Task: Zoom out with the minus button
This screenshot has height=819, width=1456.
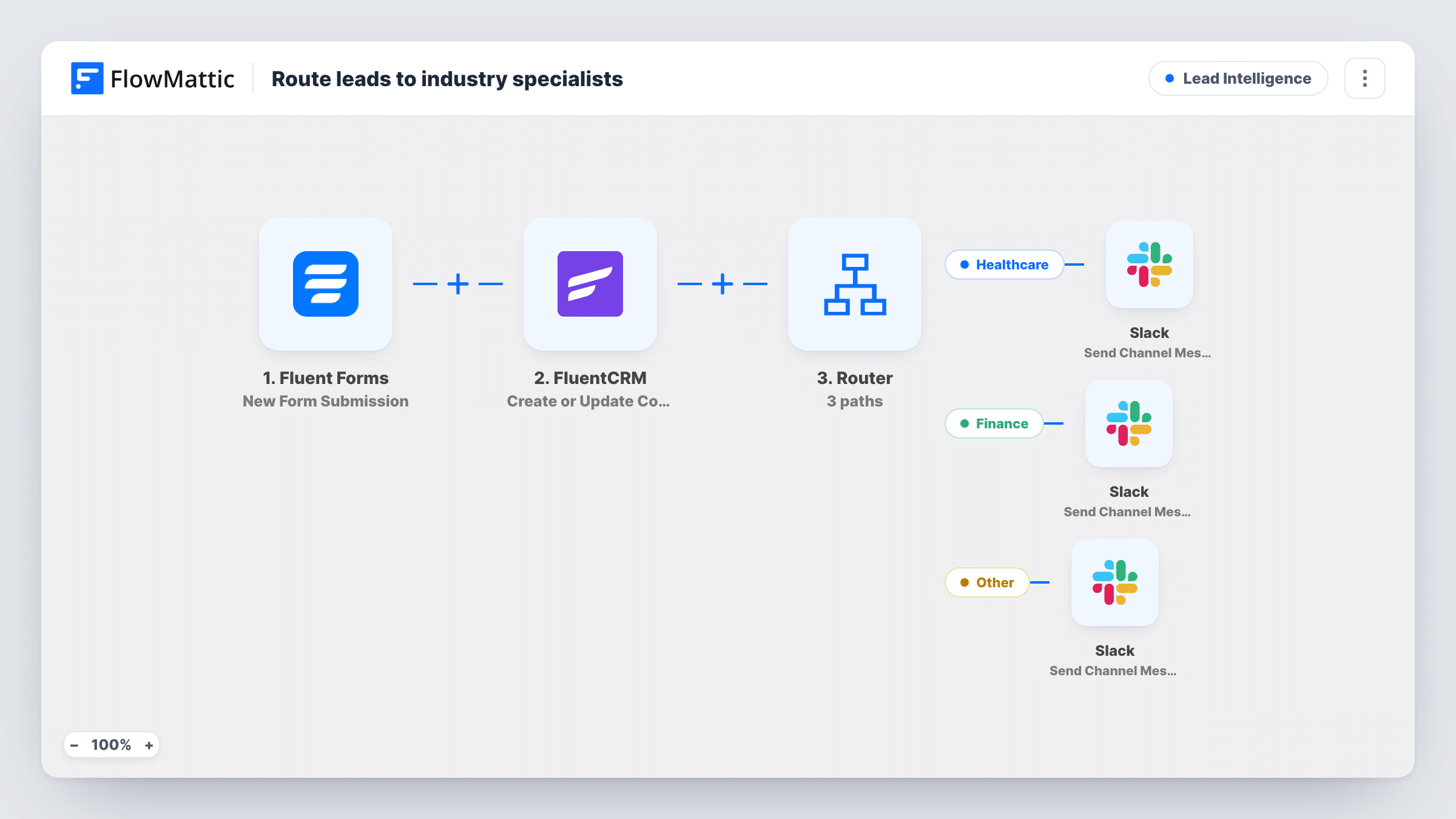Action: [x=74, y=745]
